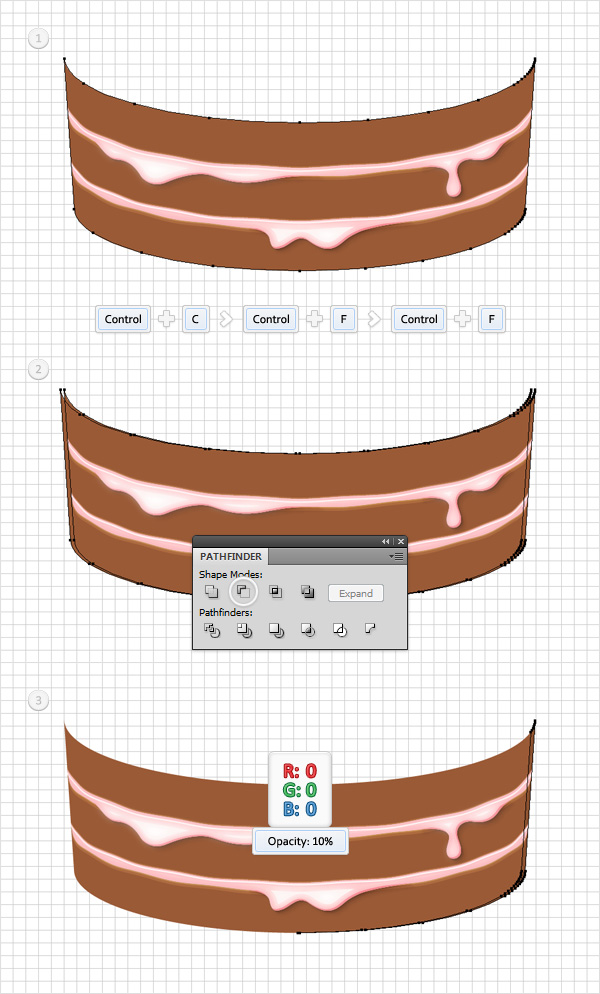Click the Divide pathfinder icon
Image resolution: width=600 pixels, height=994 pixels.
click(x=212, y=629)
